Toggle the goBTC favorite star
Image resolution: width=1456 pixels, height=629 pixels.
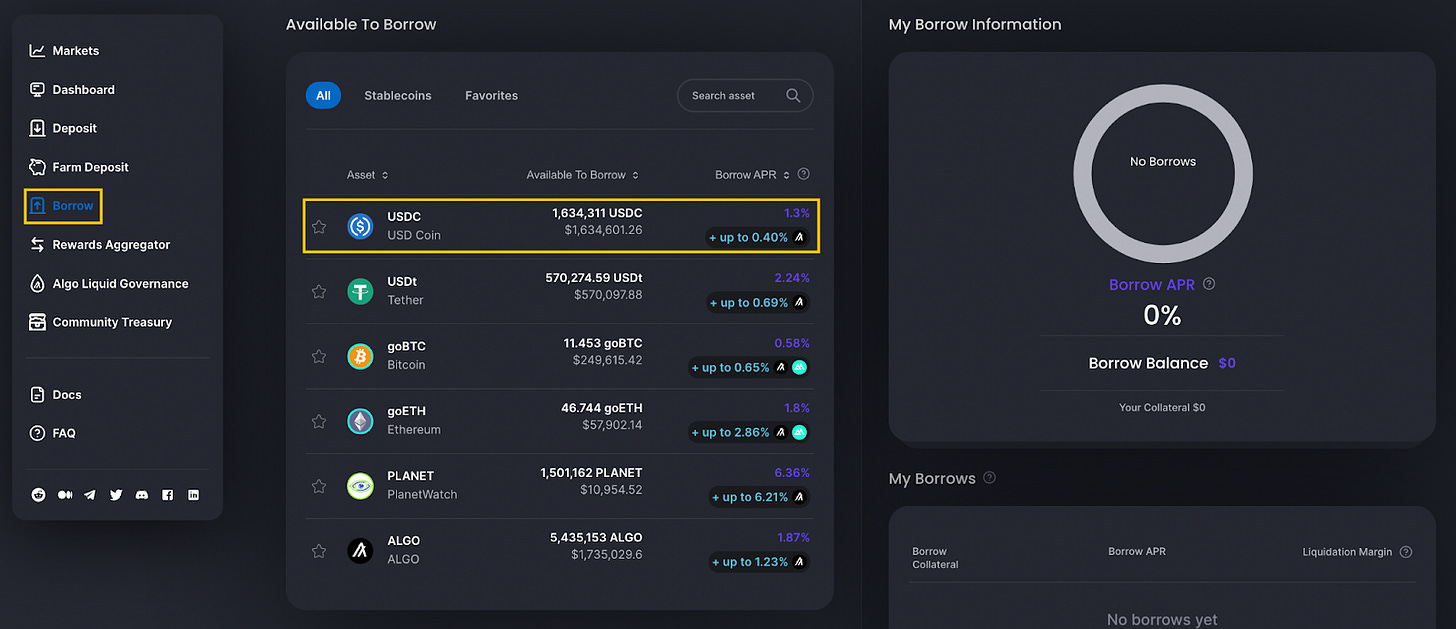pos(319,356)
